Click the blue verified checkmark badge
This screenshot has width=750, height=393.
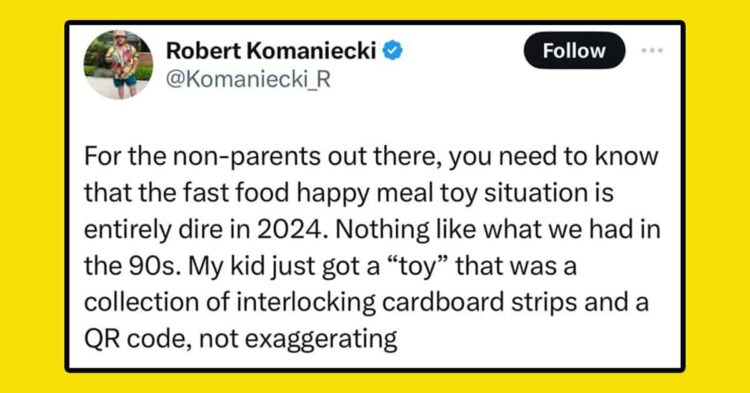tap(393, 51)
